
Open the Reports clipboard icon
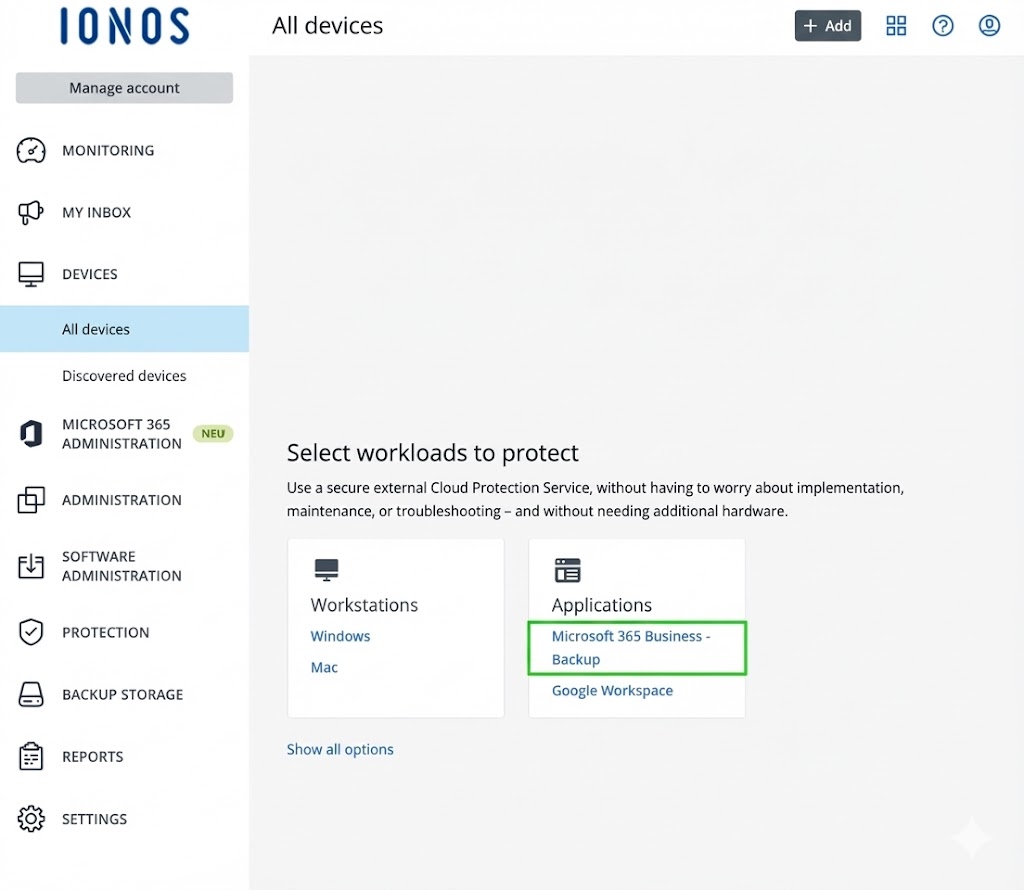(31, 756)
